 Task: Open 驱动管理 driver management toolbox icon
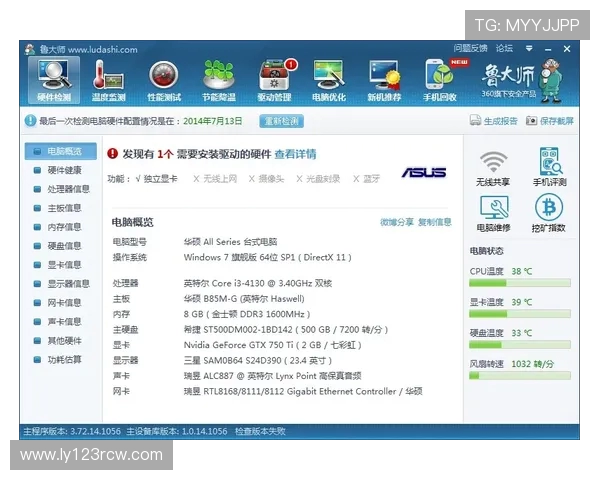275,80
